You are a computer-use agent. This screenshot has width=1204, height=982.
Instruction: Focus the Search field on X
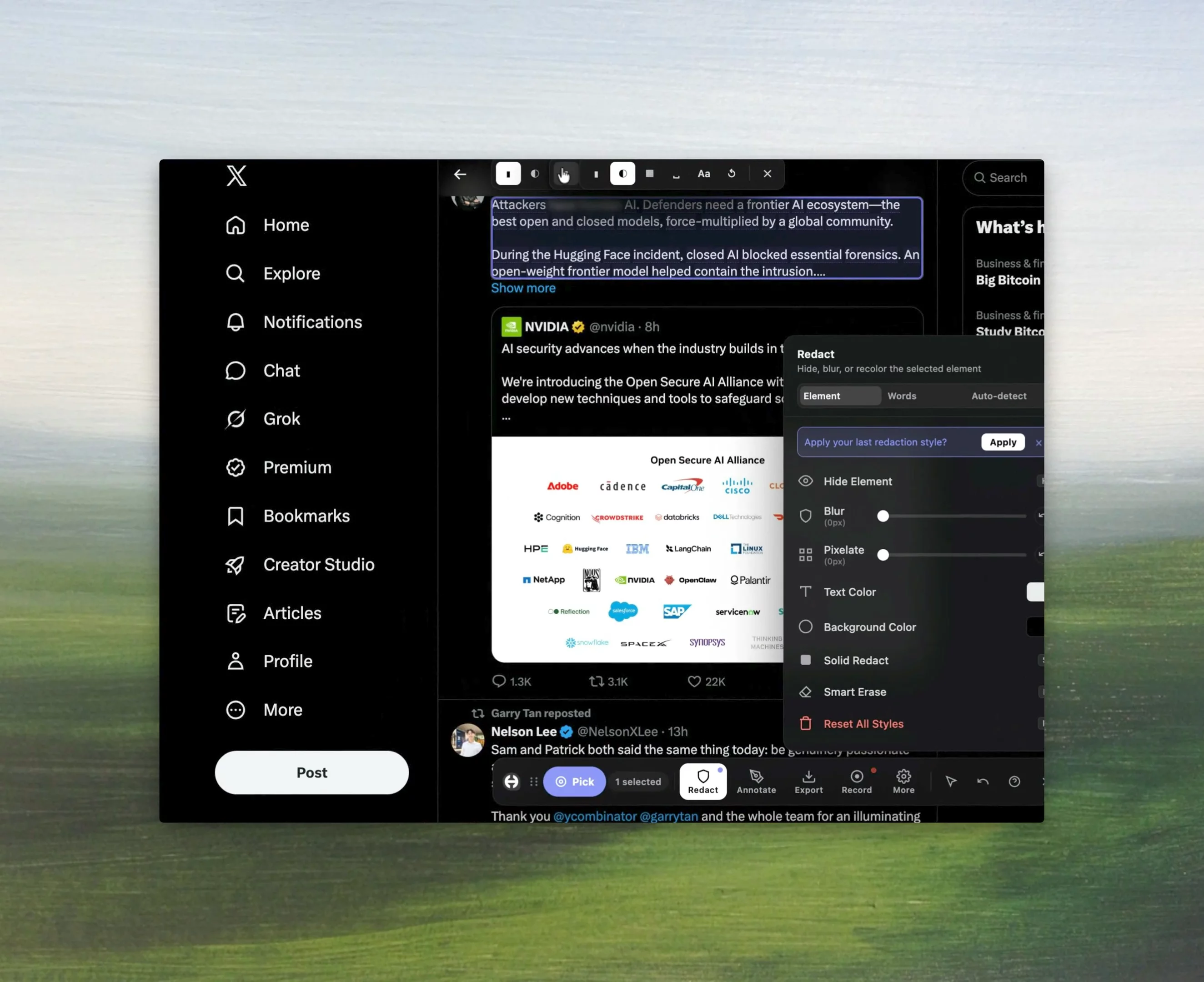coord(1003,178)
